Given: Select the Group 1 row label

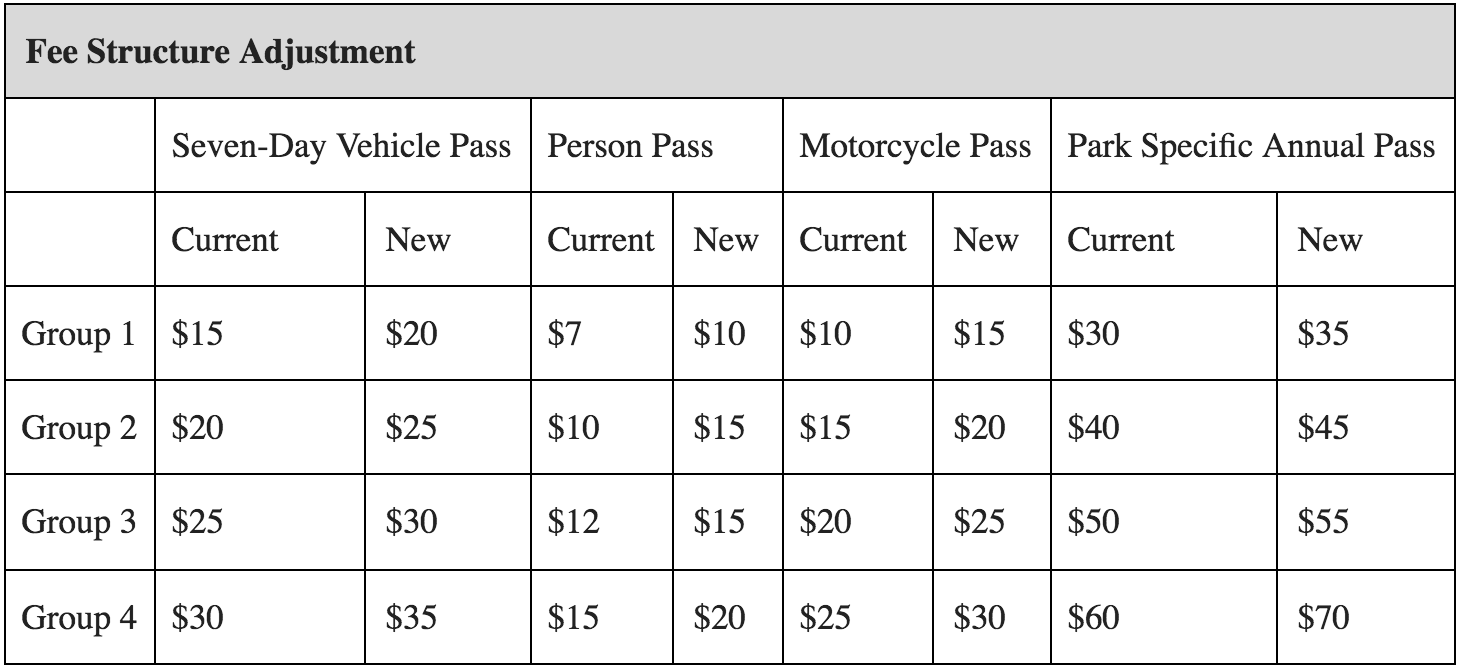Looking at the screenshot, I should pyautogui.click(x=78, y=334).
